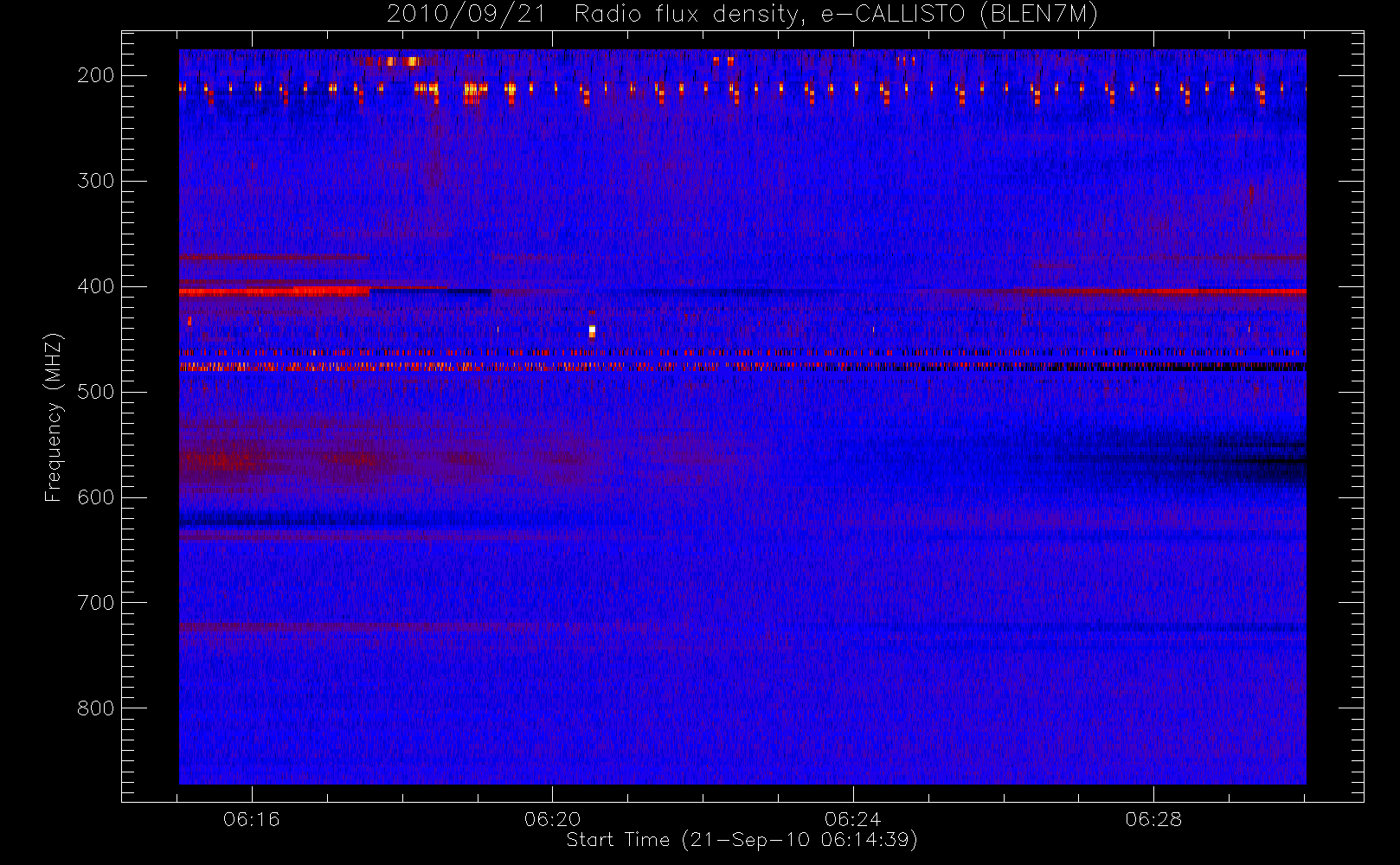1400x865 pixels.
Task: Click the 'Start Time (21-Sep-10 06:14:39)' label
Action: point(742,840)
